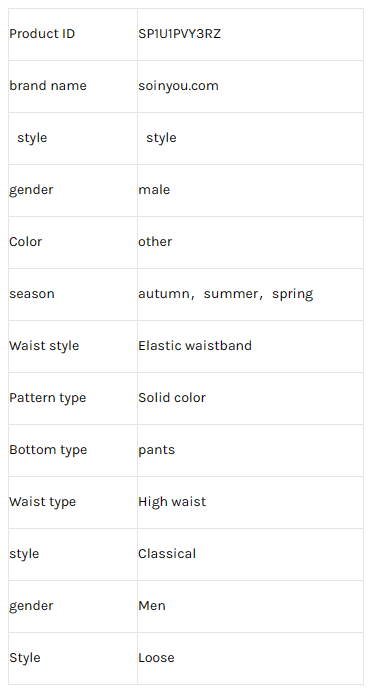The height and width of the screenshot is (699, 373).
Task: Select the pants value cell
Action: (250, 450)
